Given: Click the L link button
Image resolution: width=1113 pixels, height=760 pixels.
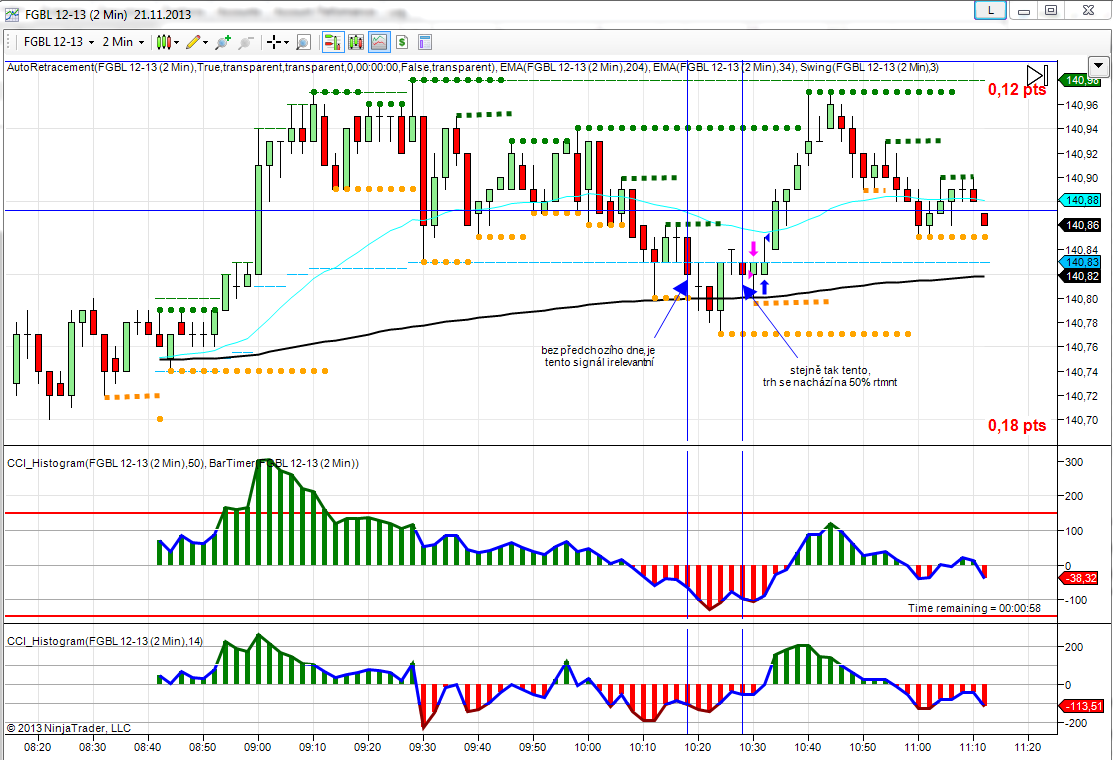Looking at the screenshot, I should [x=990, y=10].
